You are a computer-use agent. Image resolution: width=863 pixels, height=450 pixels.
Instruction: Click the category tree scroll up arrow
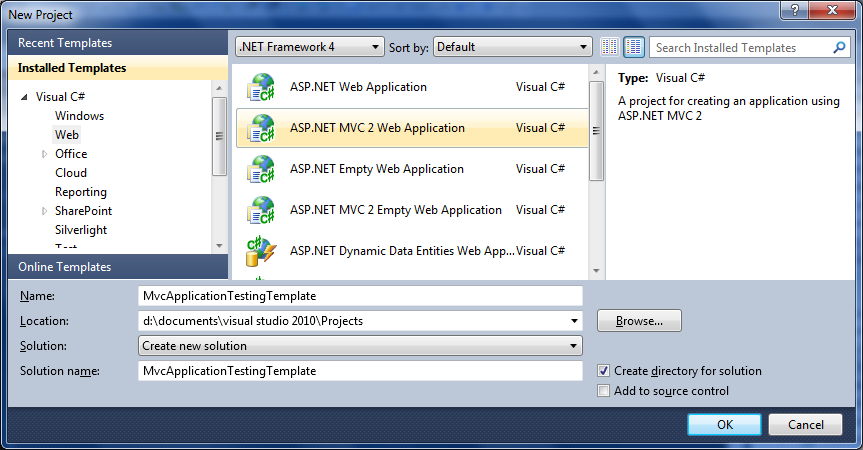click(x=219, y=88)
